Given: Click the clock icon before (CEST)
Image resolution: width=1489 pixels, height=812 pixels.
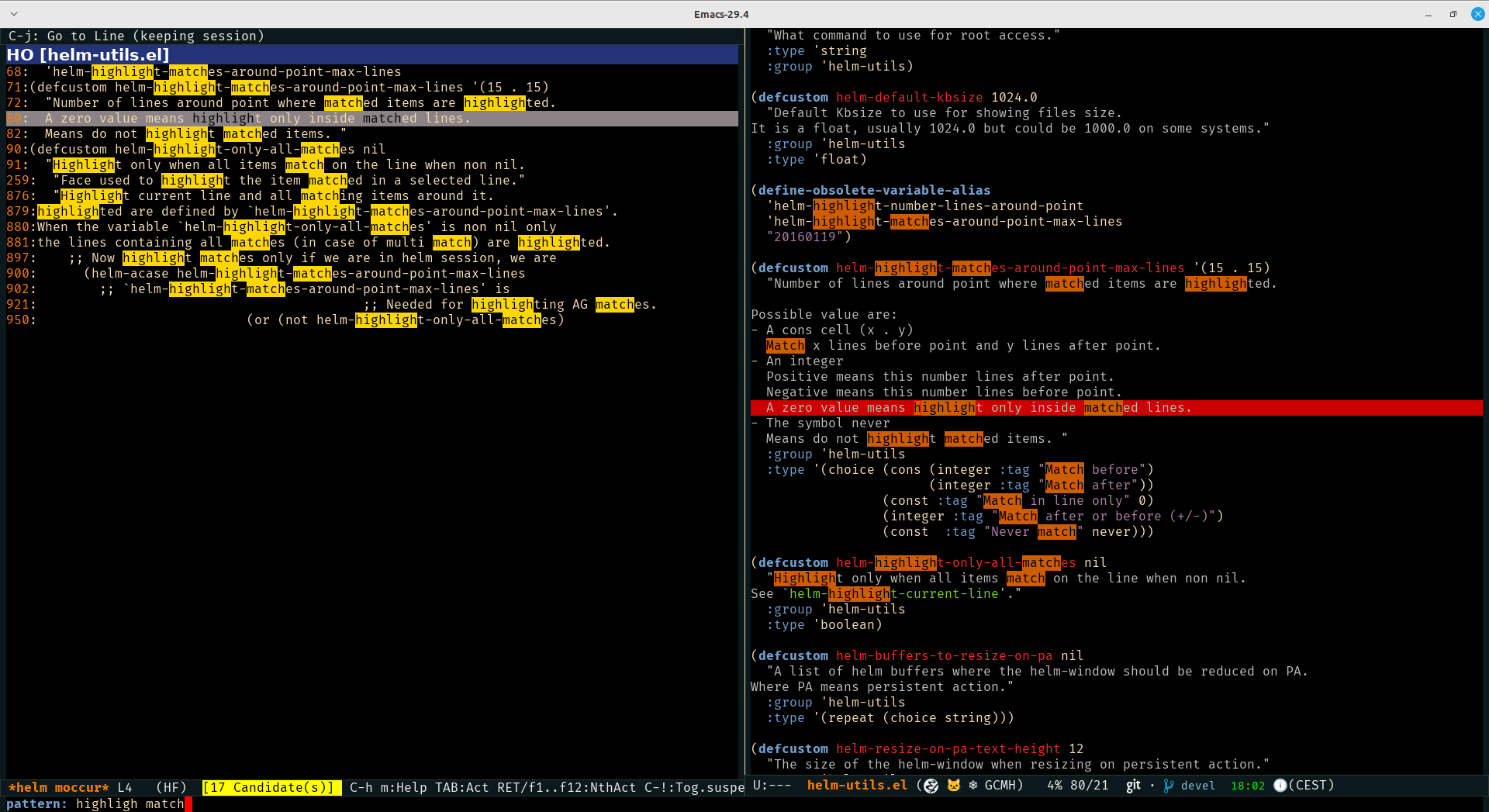Looking at the screenshot, I should point(1280,786).
